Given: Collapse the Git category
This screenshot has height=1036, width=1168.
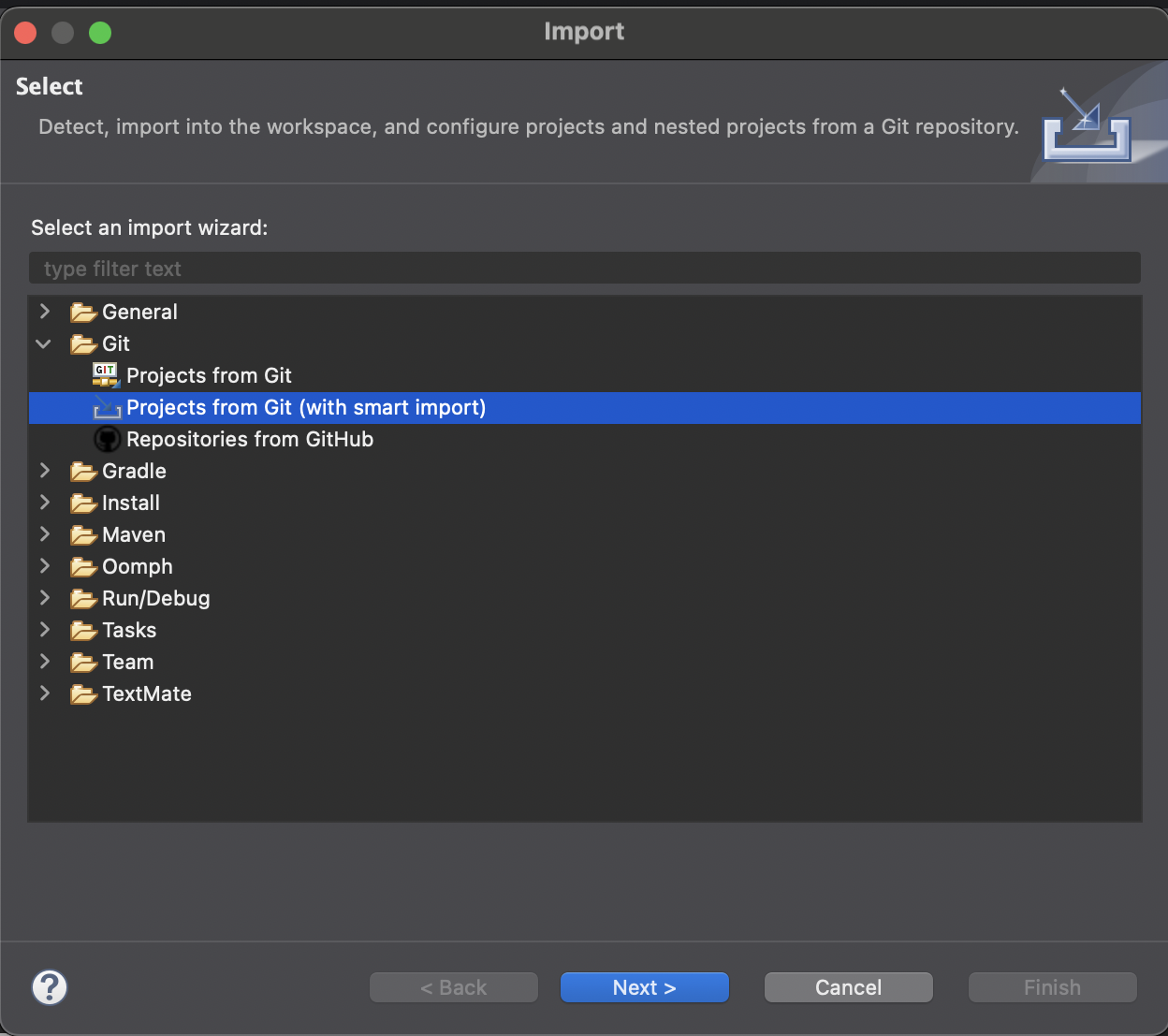Looking at the screenshot, I should pos(44,343).
